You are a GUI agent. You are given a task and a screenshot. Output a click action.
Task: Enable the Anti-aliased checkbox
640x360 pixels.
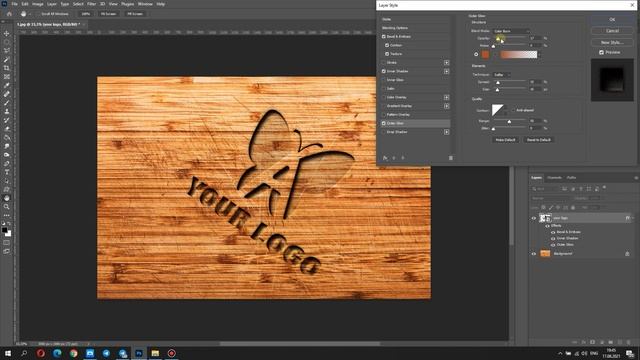click(513, 110)
